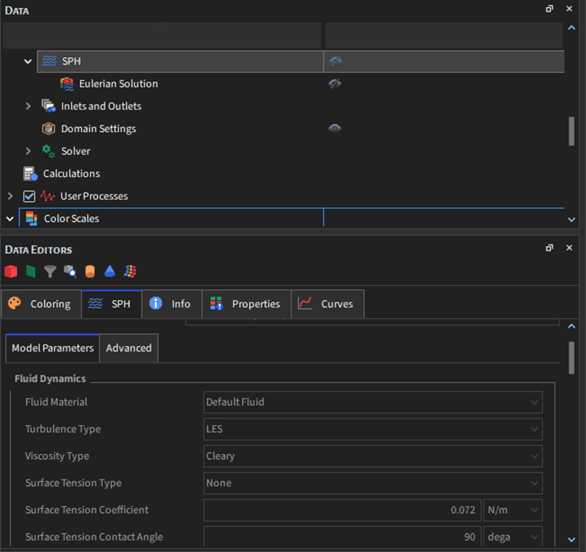Open the Turbulence Type dropdown
The image size is (586, 552).
tap(373, 429)
